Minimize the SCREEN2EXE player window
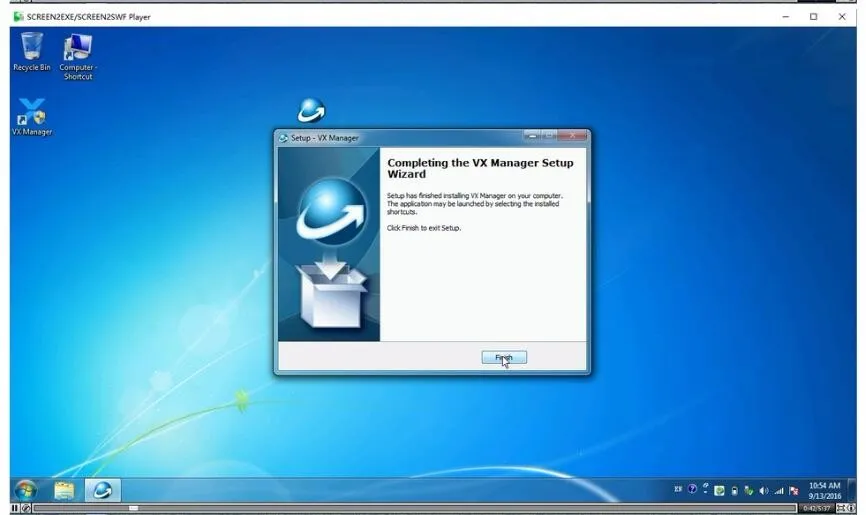This screenshot has height=515, width=866. tap(785, 17)
